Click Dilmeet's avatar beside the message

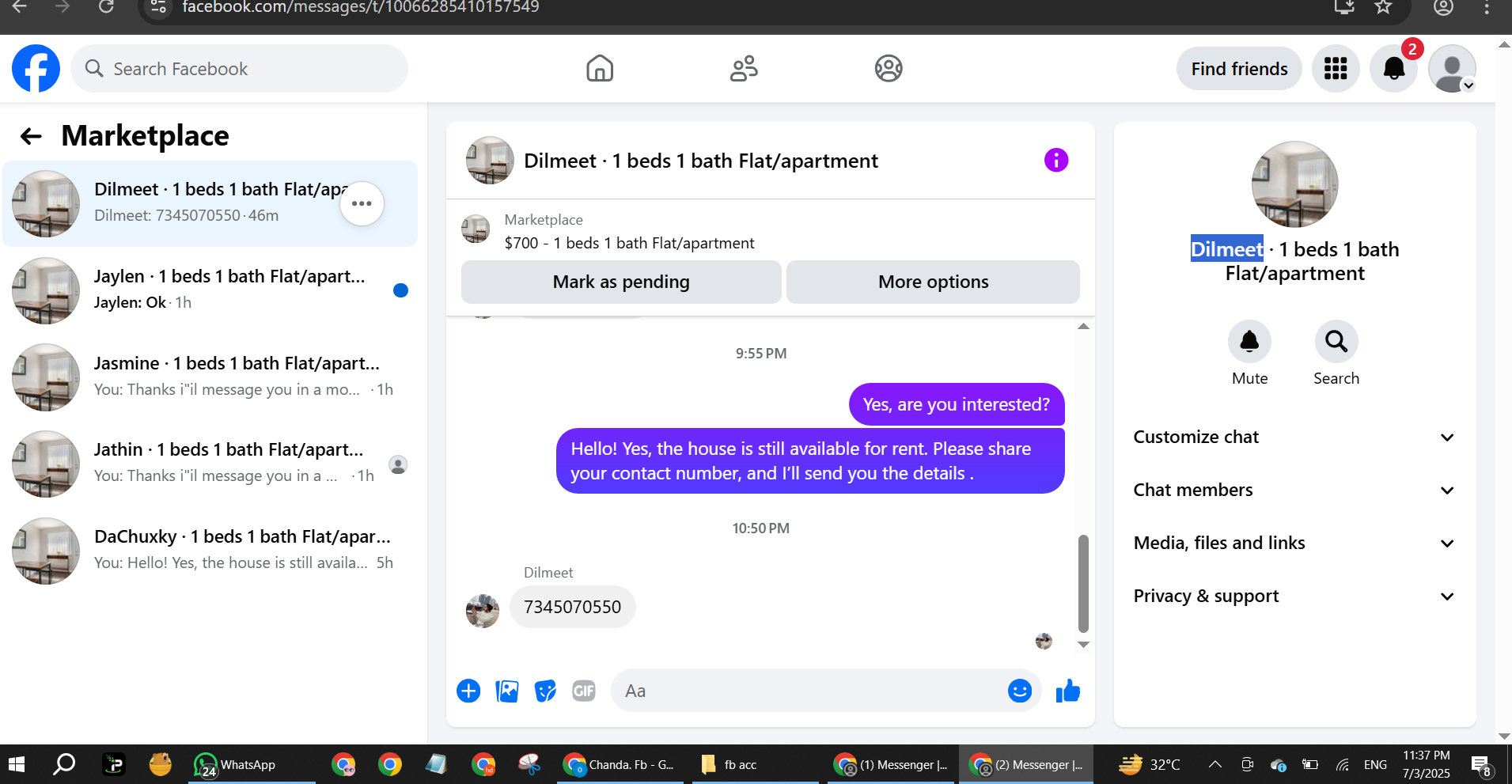point(483,612)
